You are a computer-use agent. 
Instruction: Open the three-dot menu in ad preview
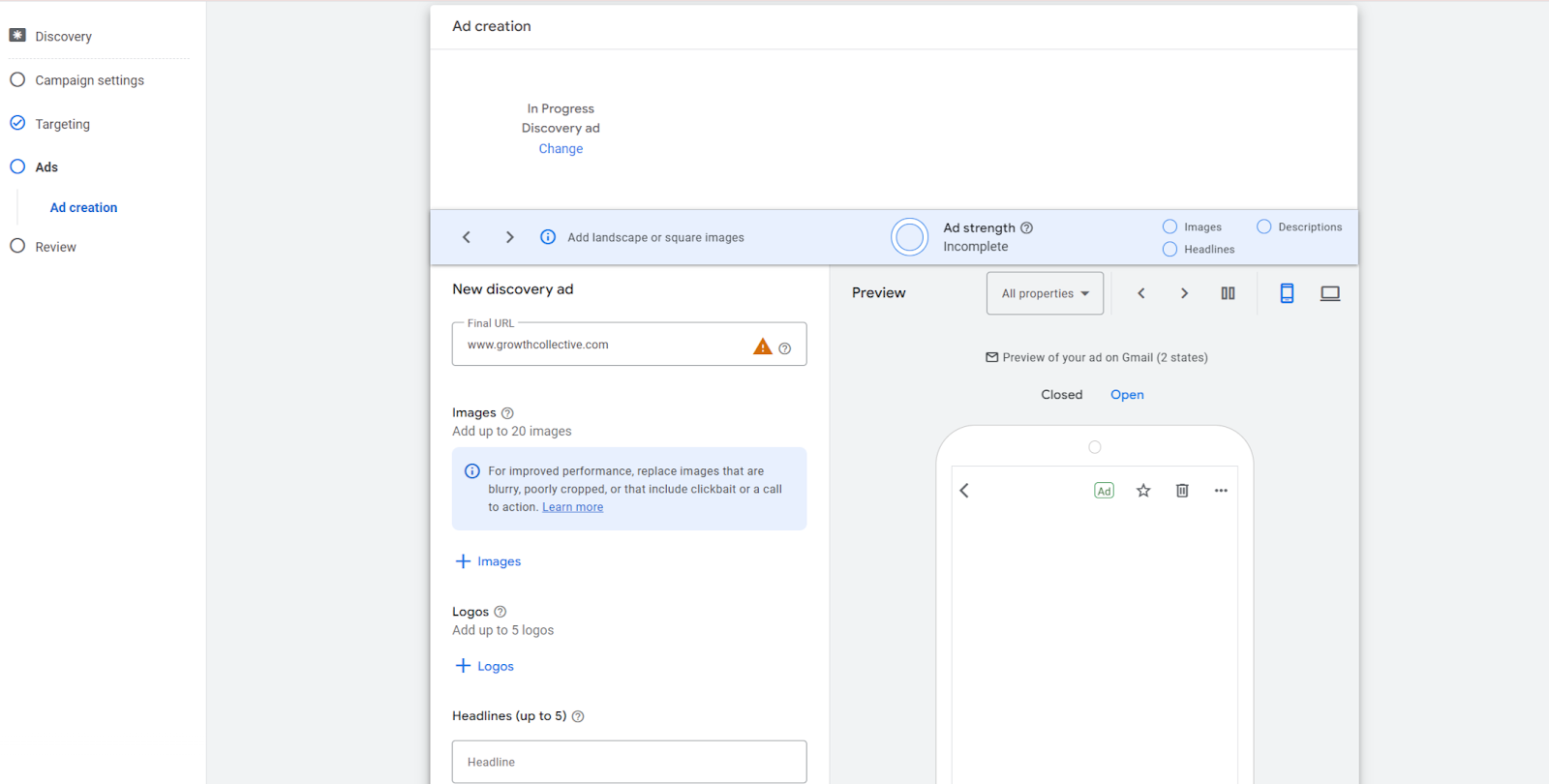(x=1221, y=491)
